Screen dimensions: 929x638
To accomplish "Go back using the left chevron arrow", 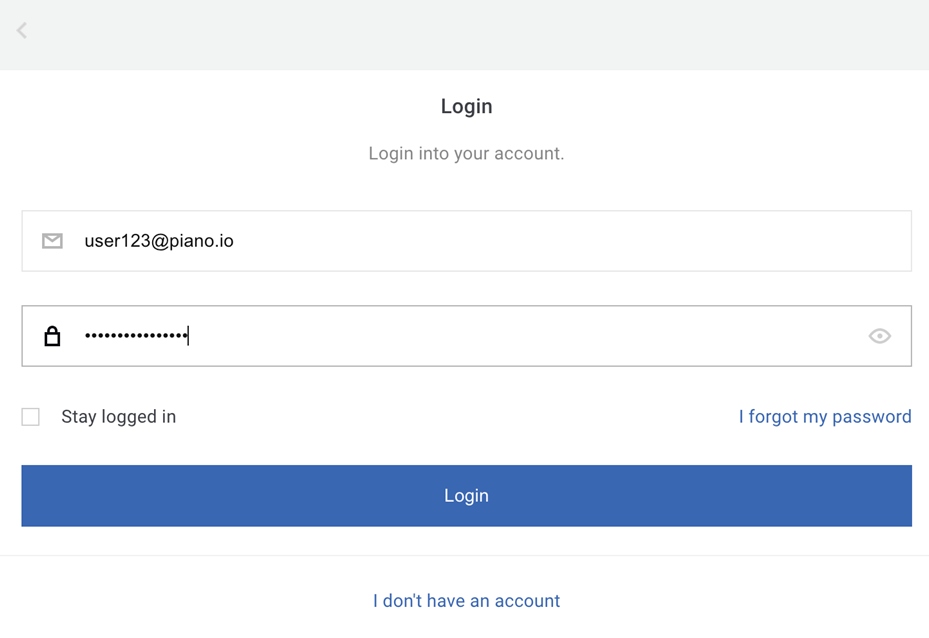I will (x=22, y=30).
